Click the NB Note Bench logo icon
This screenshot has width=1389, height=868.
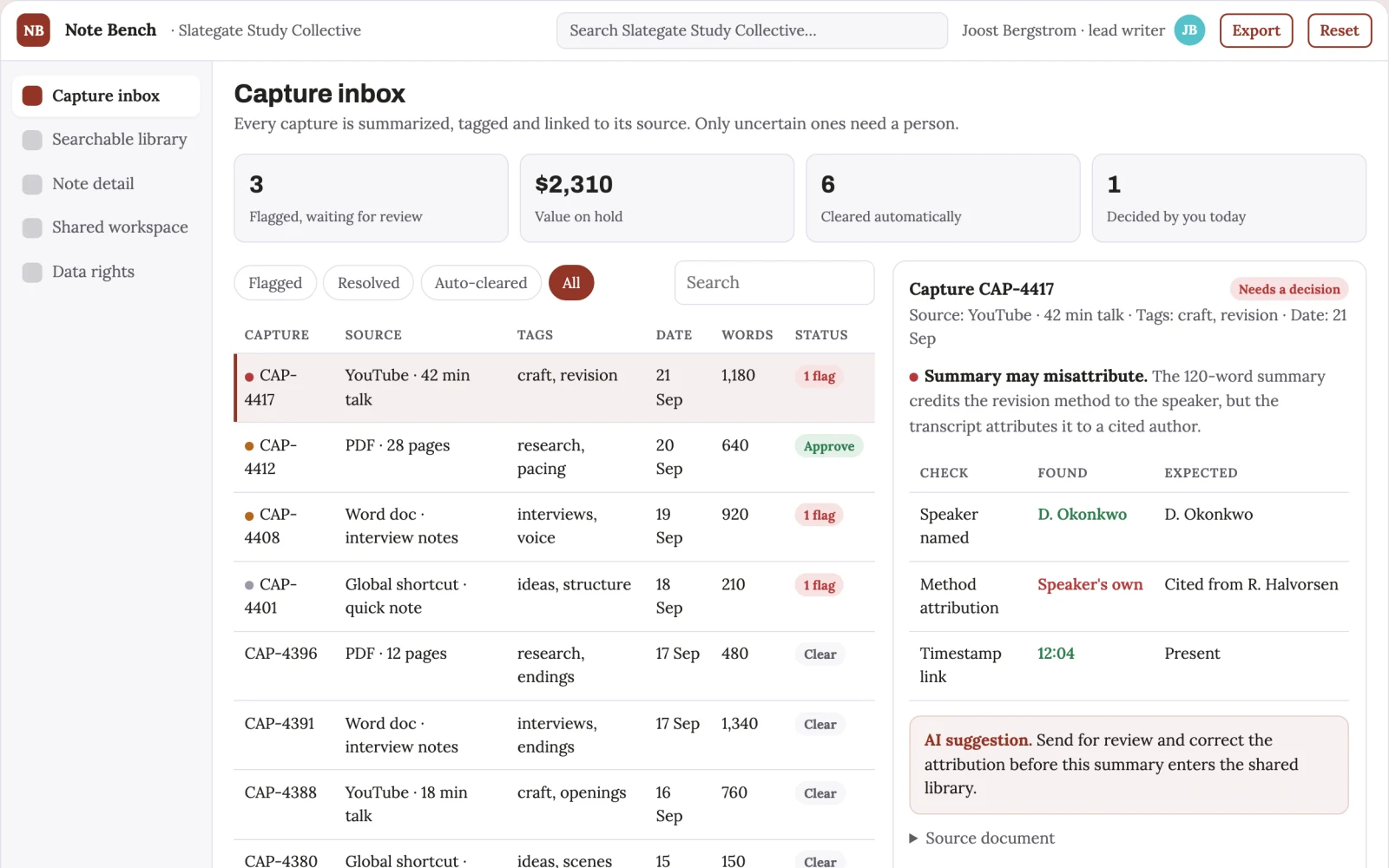pos(33,30)
